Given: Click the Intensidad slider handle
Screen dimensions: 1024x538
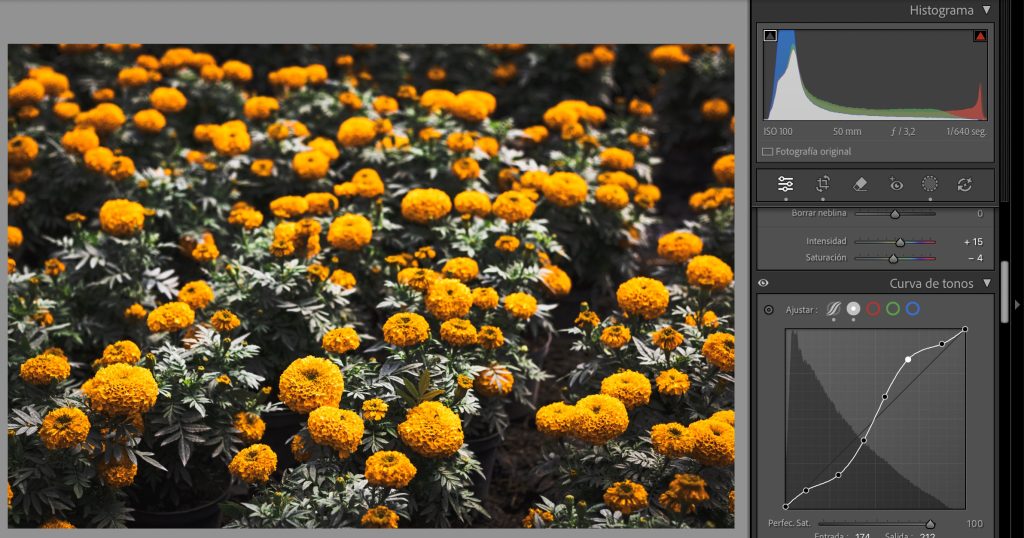Looking at the screenshot, I should pyautogui.click(x=900, y=242).
